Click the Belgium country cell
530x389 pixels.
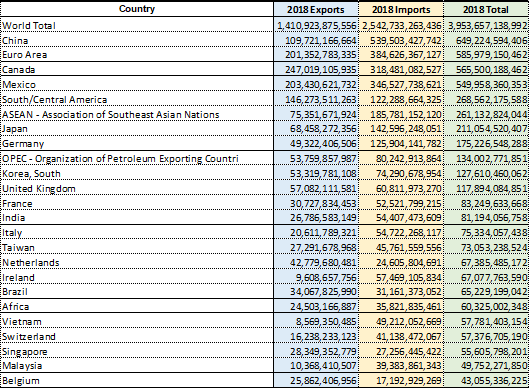click(137, 380)
